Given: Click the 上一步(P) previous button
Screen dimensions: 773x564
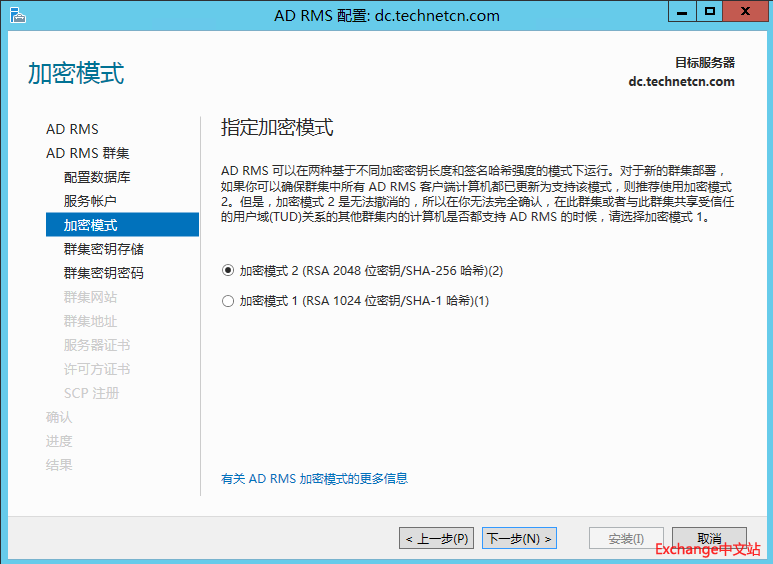Looking at the screenshot, I should click(436, 539).
